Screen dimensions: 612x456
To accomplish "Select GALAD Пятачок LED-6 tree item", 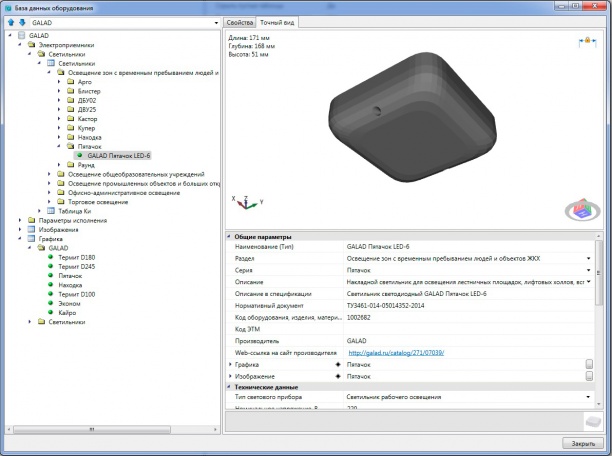I will [x=116, y=155].
